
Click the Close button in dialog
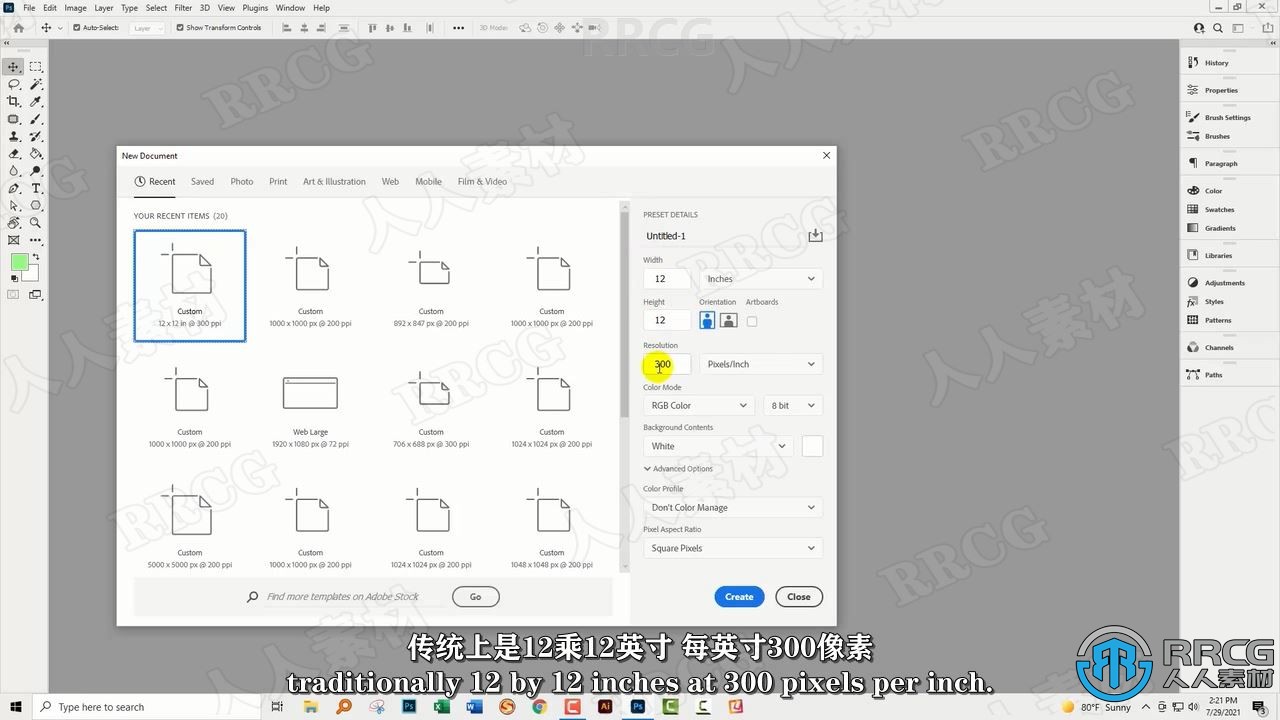click(x=799, y=597)
